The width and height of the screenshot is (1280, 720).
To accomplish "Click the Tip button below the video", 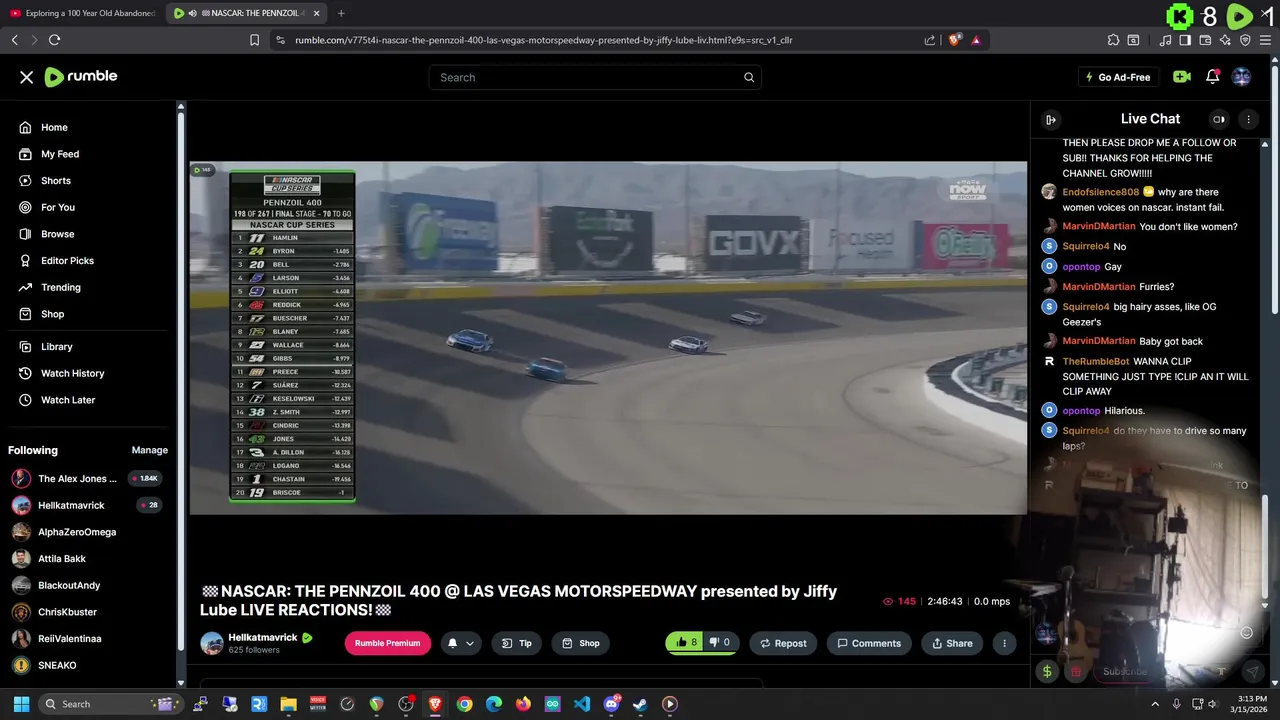I will [517, 643].
